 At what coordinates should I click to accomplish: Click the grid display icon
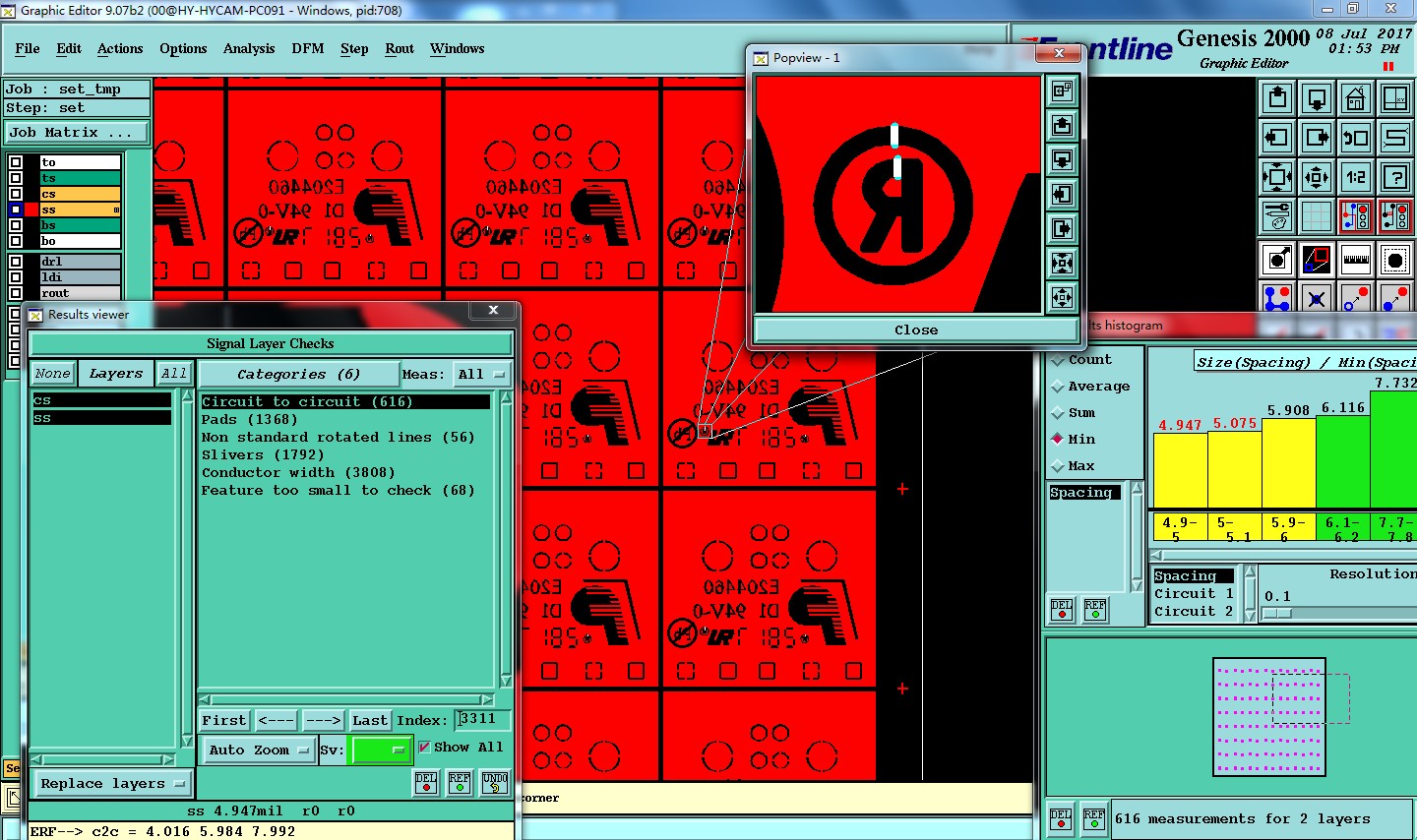pyautogui.click(x=1317, y=215)
